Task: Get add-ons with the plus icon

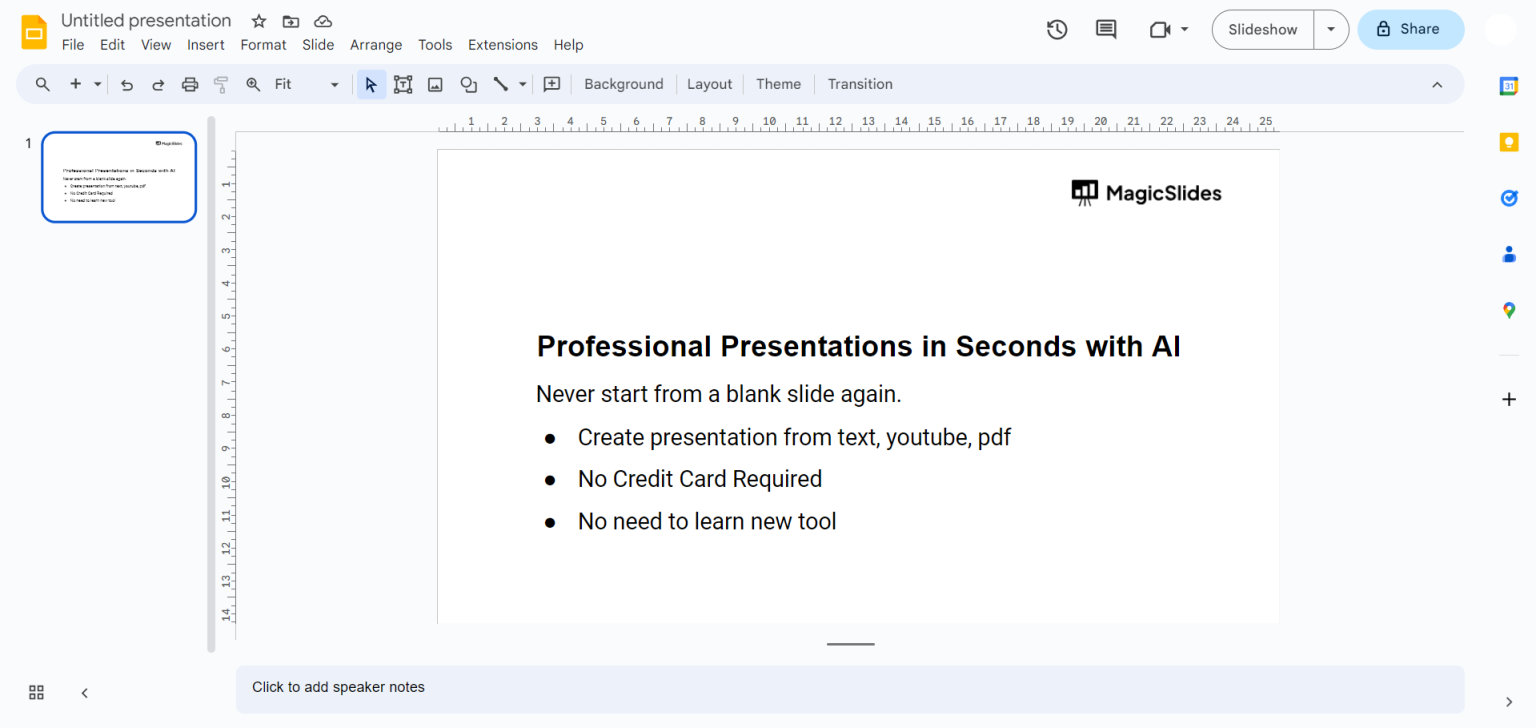Action: (1509, 400)
